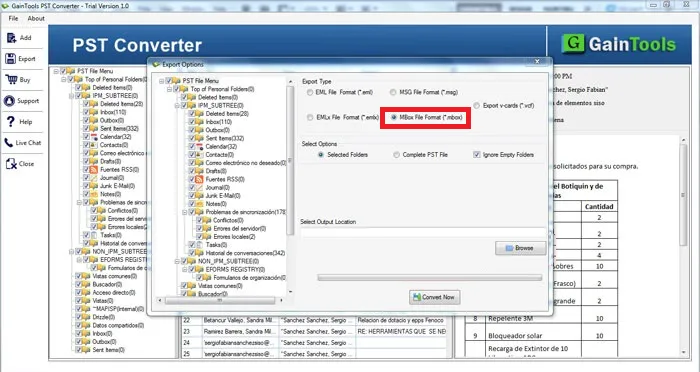The image size is (700, 372).
Task: Open Support via its headset icon
Action: (x=9, y=100)
